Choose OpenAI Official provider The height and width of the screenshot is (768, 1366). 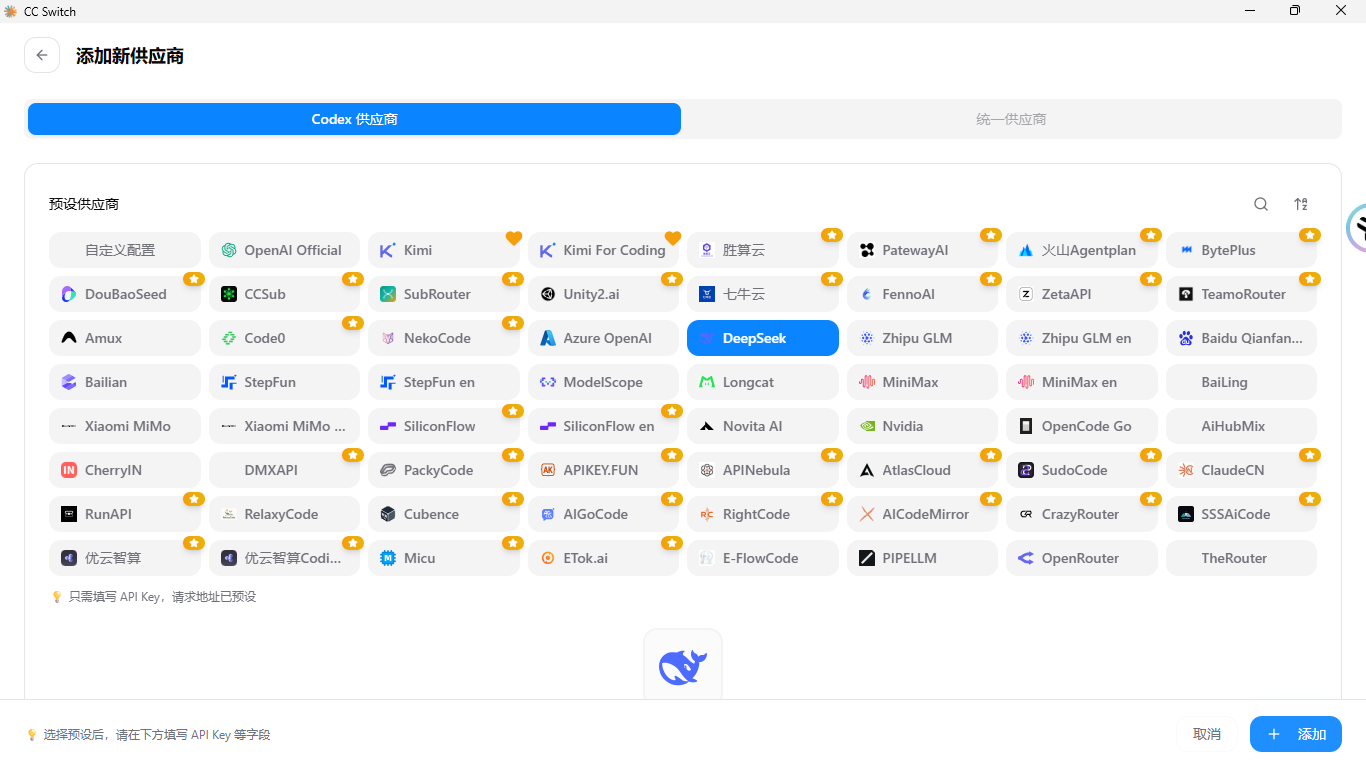(x=284, y=250)
